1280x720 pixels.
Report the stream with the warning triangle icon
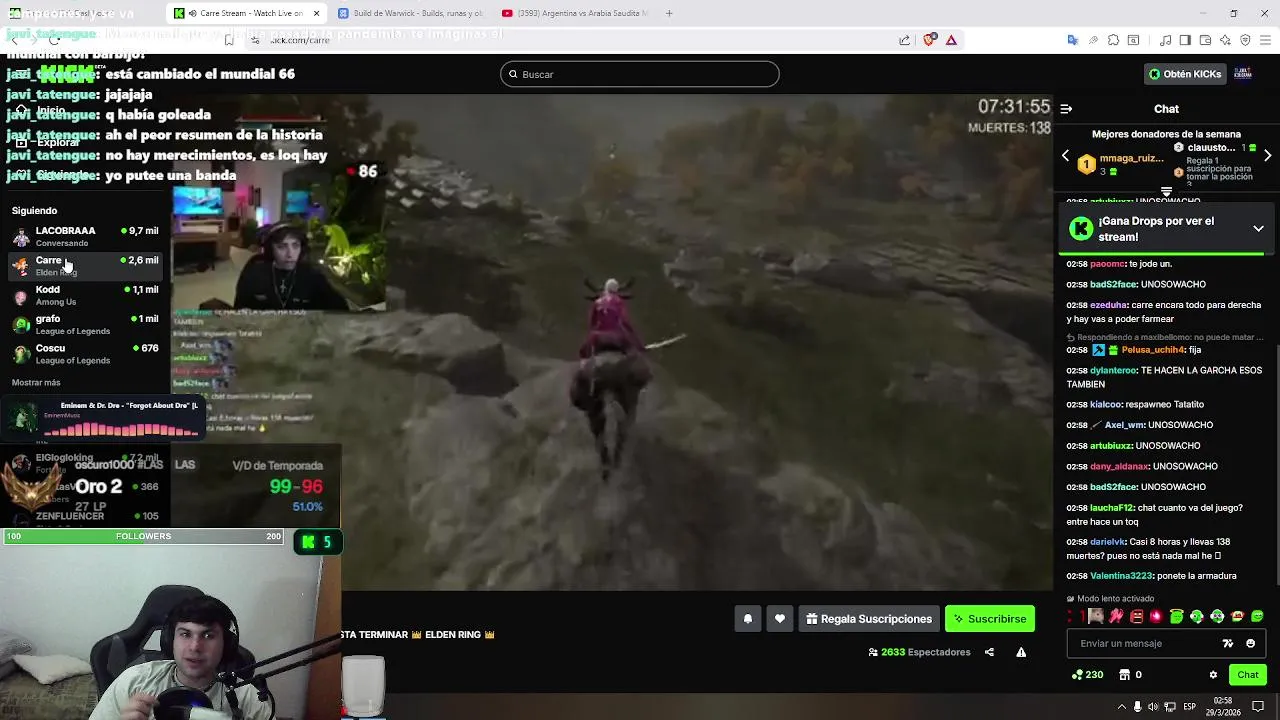click(x=1021, y=652)
